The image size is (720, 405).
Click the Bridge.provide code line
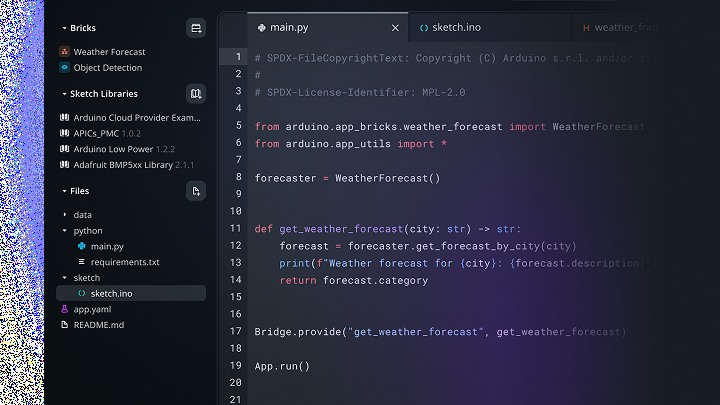click(x=440, y=332)
